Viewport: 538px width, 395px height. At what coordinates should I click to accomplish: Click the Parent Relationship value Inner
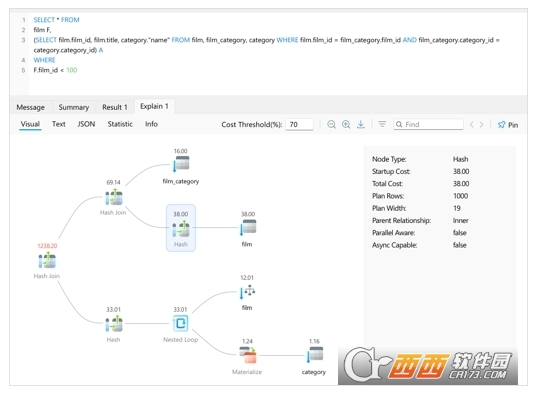[460, 221]
